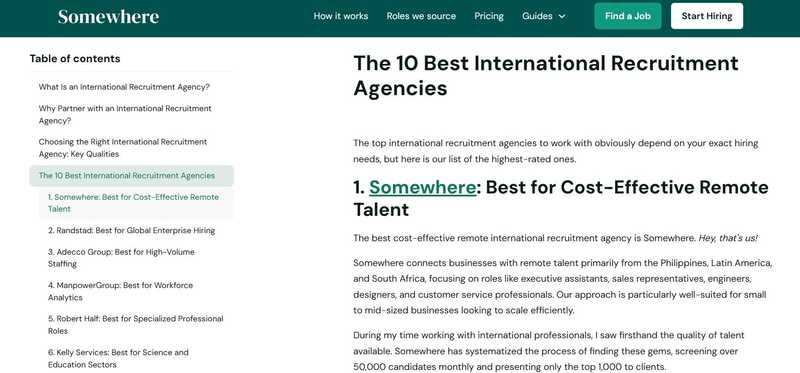Open Choosing the Right Agency: Key Qualities section
The image size is (800, 373).
(123, 148)
